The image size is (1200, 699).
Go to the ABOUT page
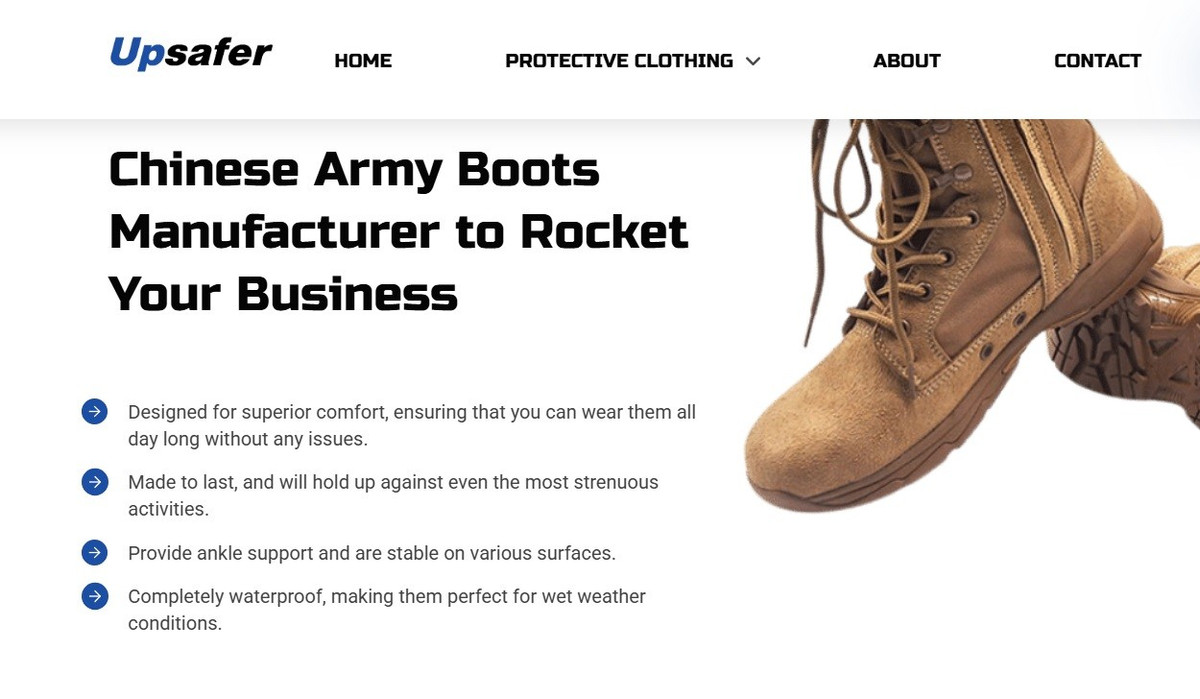tap(907, 61)
